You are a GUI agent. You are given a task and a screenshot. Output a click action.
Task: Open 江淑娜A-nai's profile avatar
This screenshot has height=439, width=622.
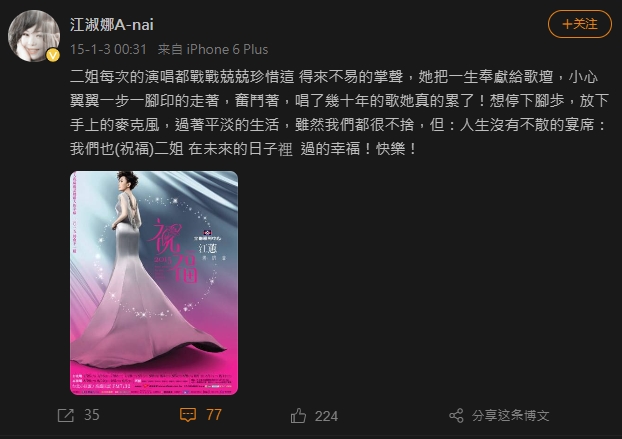[34, 36]
